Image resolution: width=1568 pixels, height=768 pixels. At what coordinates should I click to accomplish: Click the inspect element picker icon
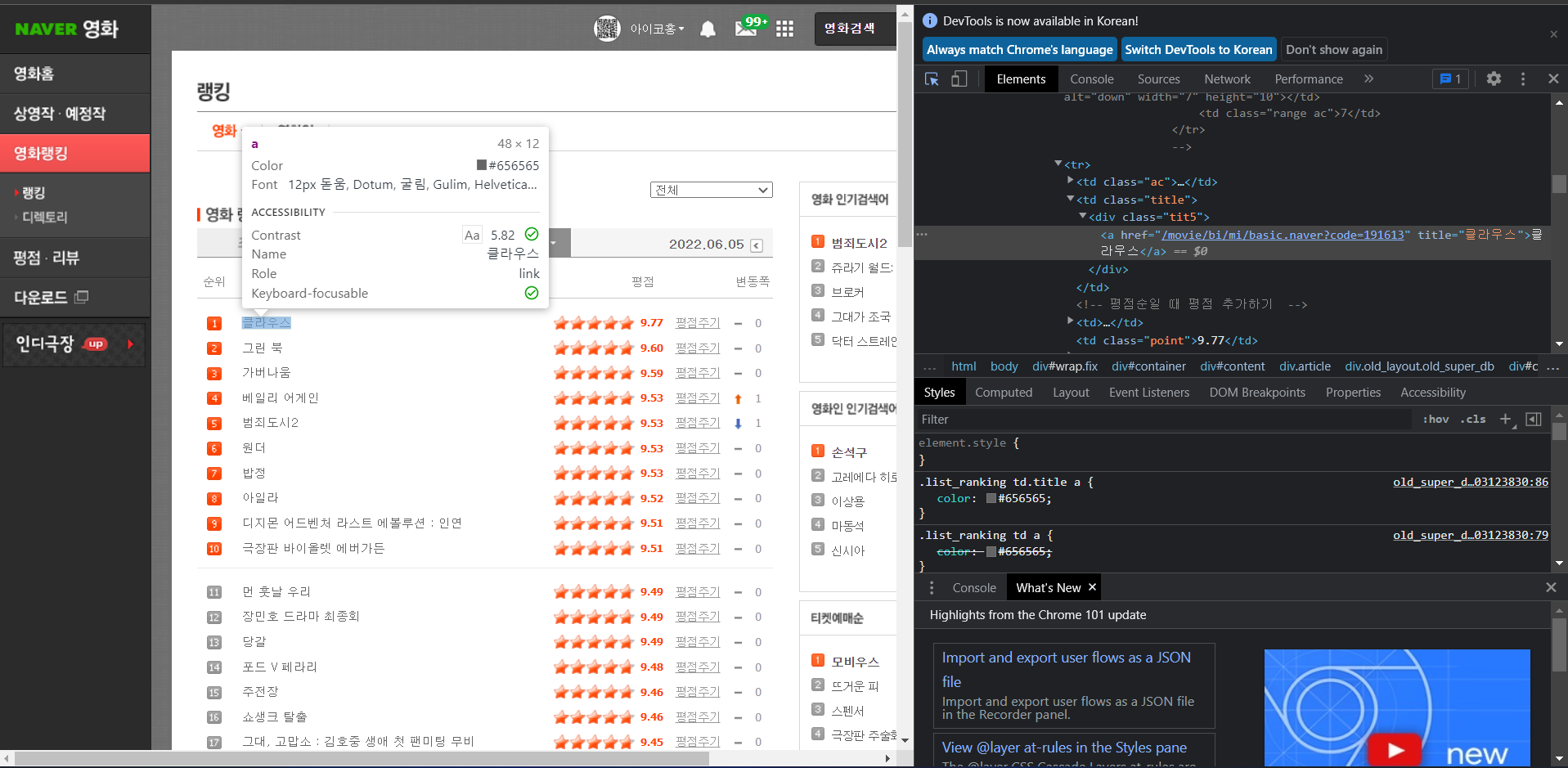pyautogui.click(x=932, y=79)
